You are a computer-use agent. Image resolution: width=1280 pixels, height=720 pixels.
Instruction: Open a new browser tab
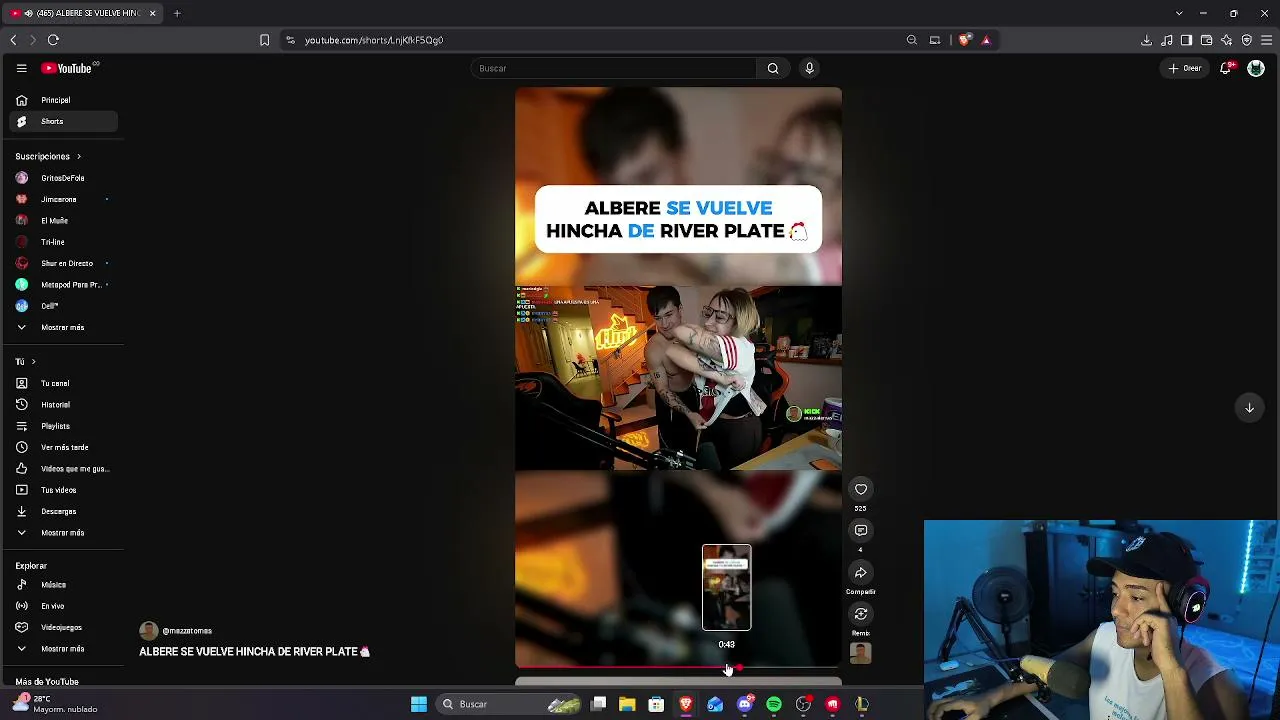(177, 13)
